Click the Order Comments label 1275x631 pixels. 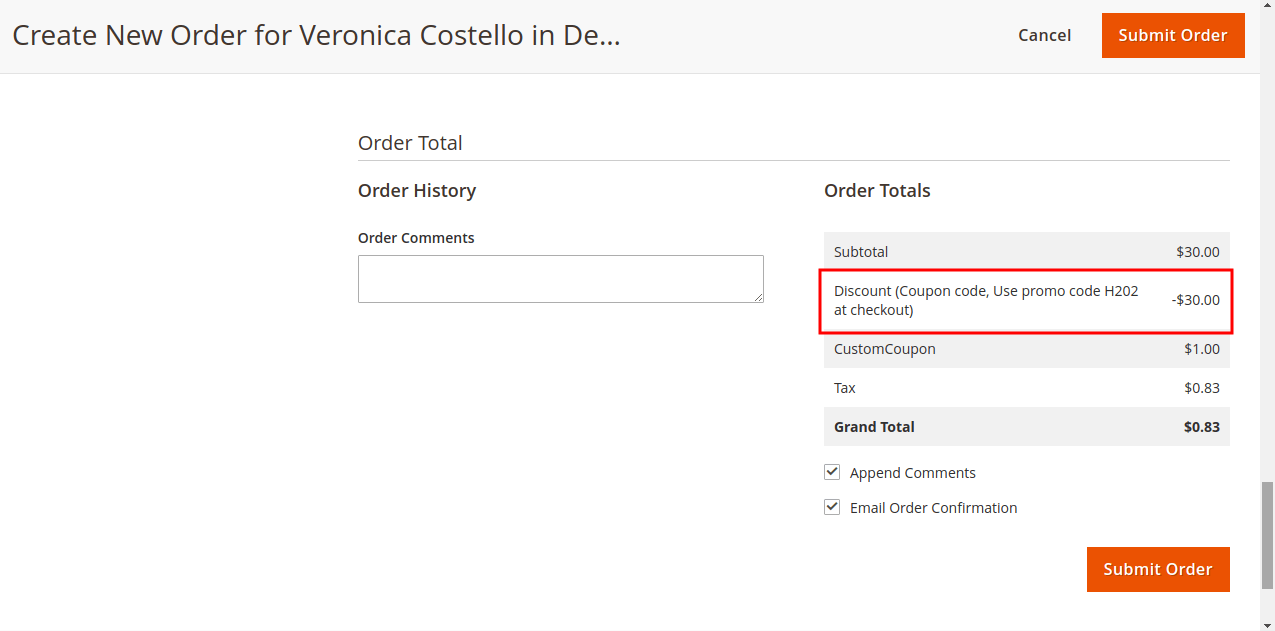(416, 238)
